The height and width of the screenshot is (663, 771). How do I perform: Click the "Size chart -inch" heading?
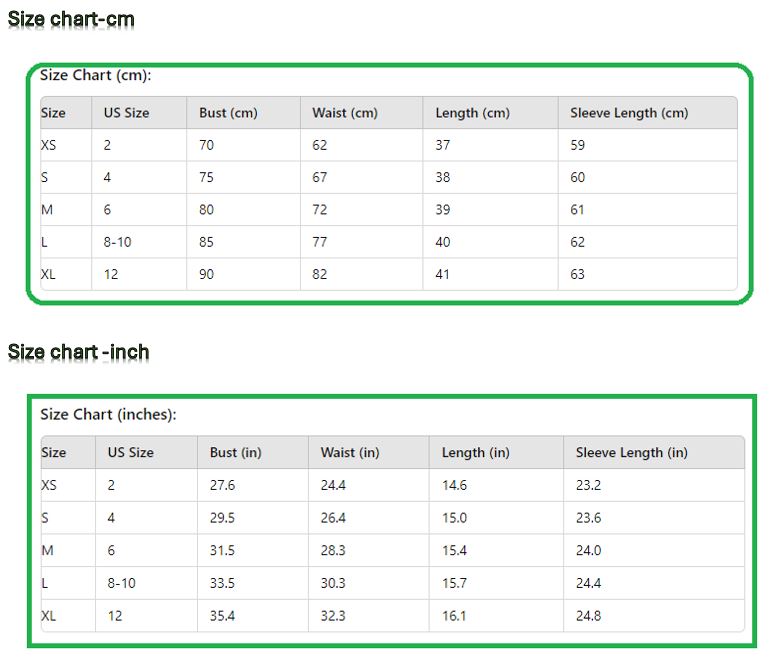(x=79, y=352)
